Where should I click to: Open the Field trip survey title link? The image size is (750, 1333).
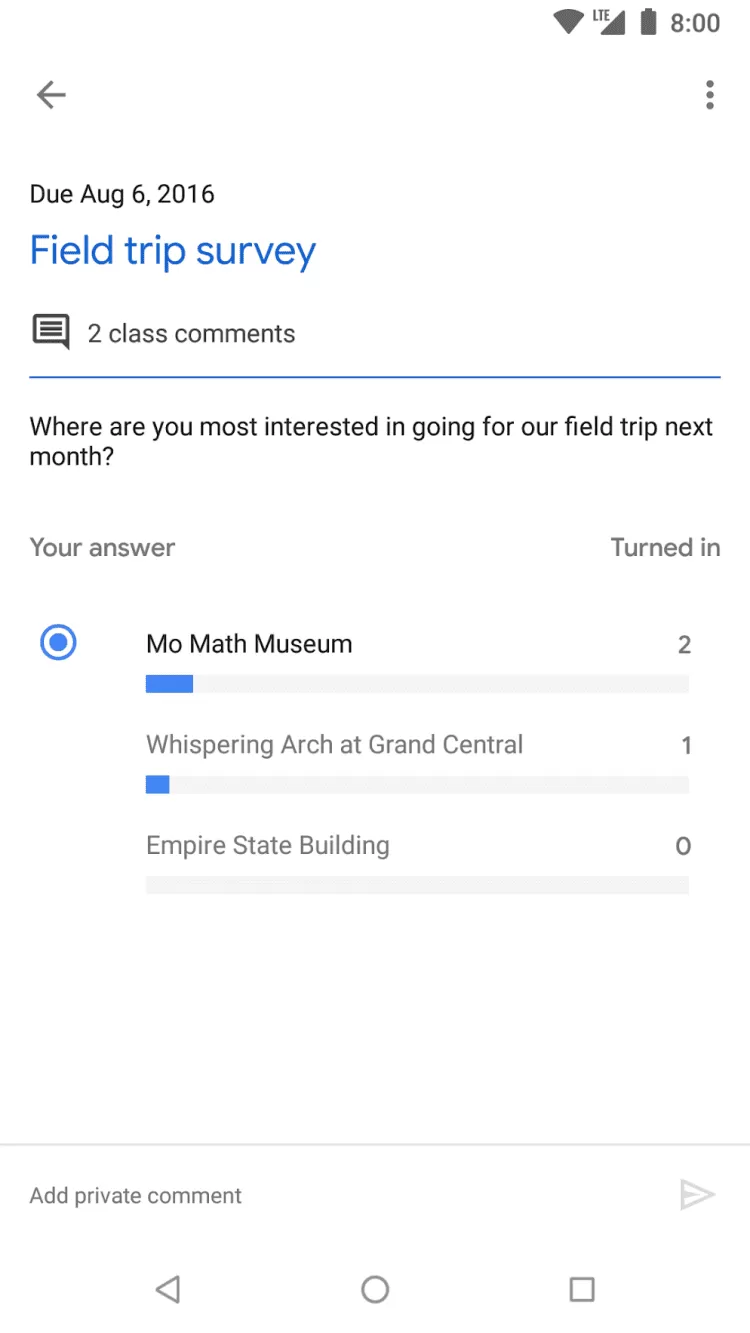173,251
